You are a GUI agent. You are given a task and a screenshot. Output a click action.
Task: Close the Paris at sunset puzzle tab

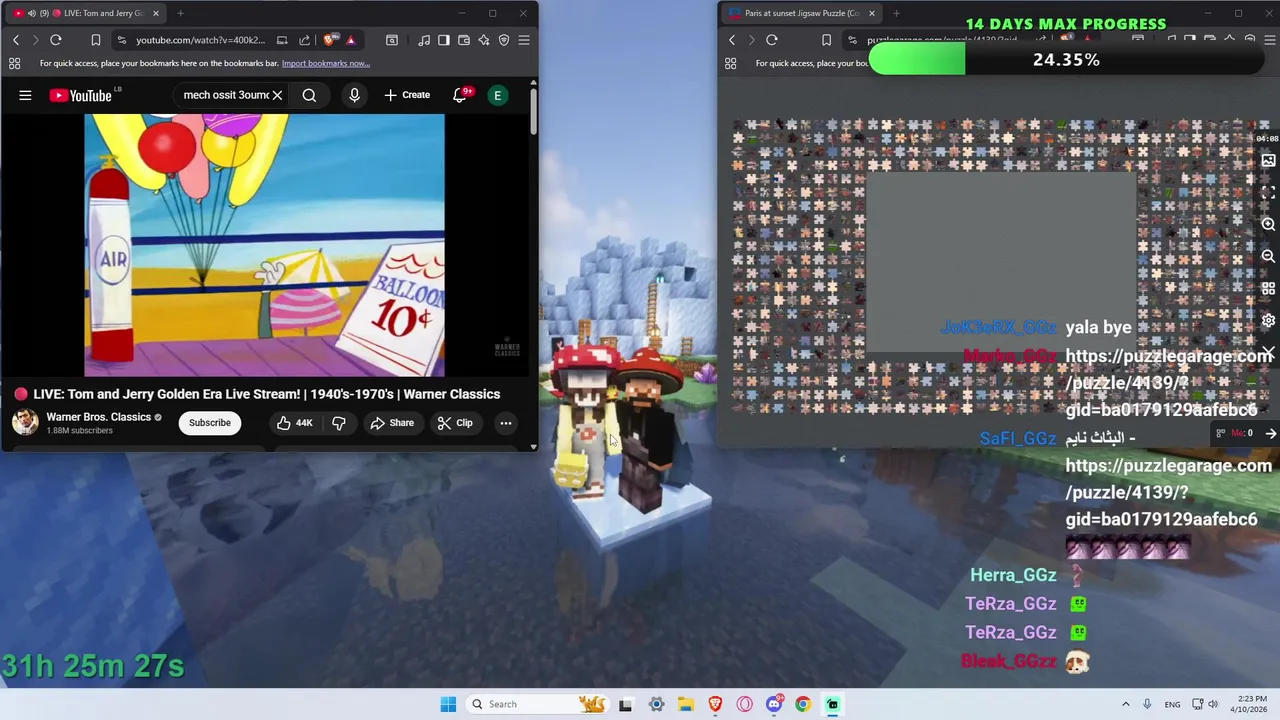[x=872, y=13]
